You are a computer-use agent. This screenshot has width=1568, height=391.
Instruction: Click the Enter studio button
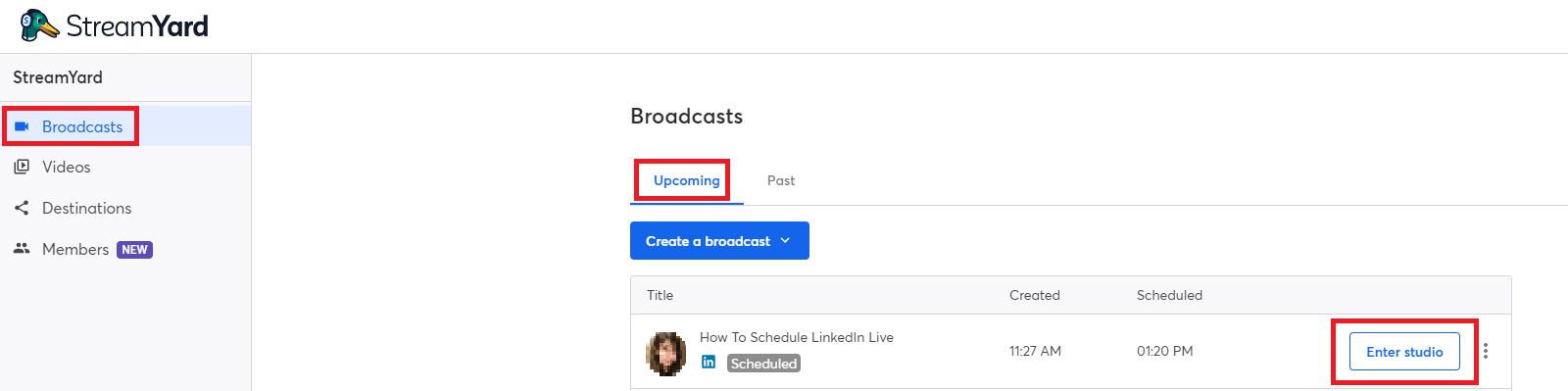1404,352
